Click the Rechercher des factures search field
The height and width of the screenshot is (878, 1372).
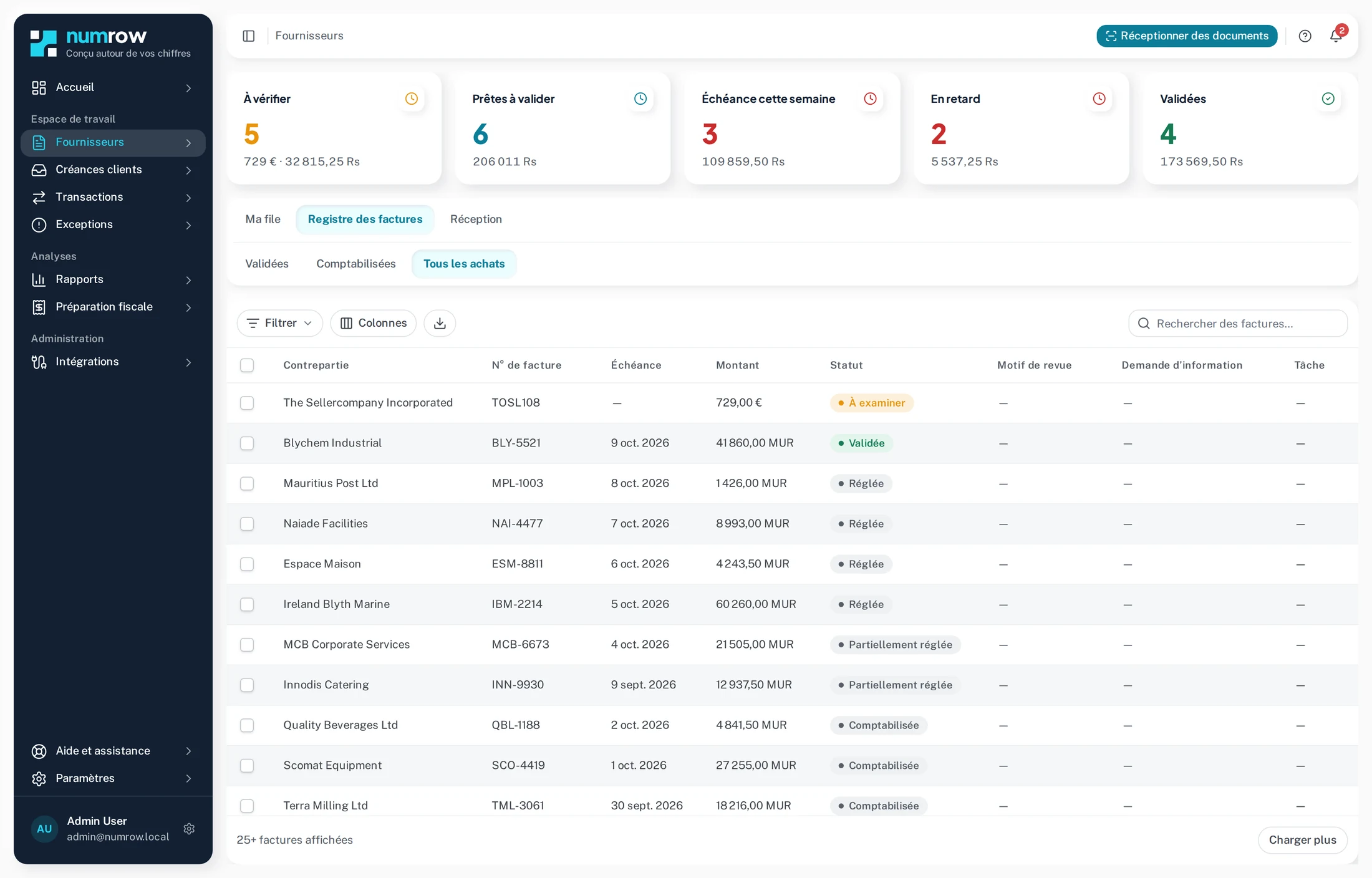point(1238,324)
